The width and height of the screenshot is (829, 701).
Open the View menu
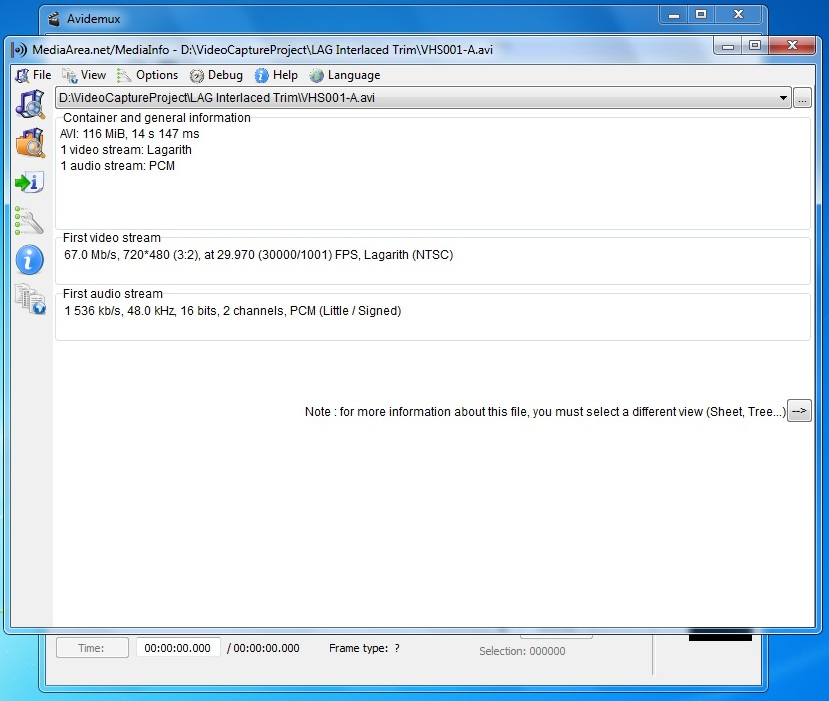click(x=84, y=75)
